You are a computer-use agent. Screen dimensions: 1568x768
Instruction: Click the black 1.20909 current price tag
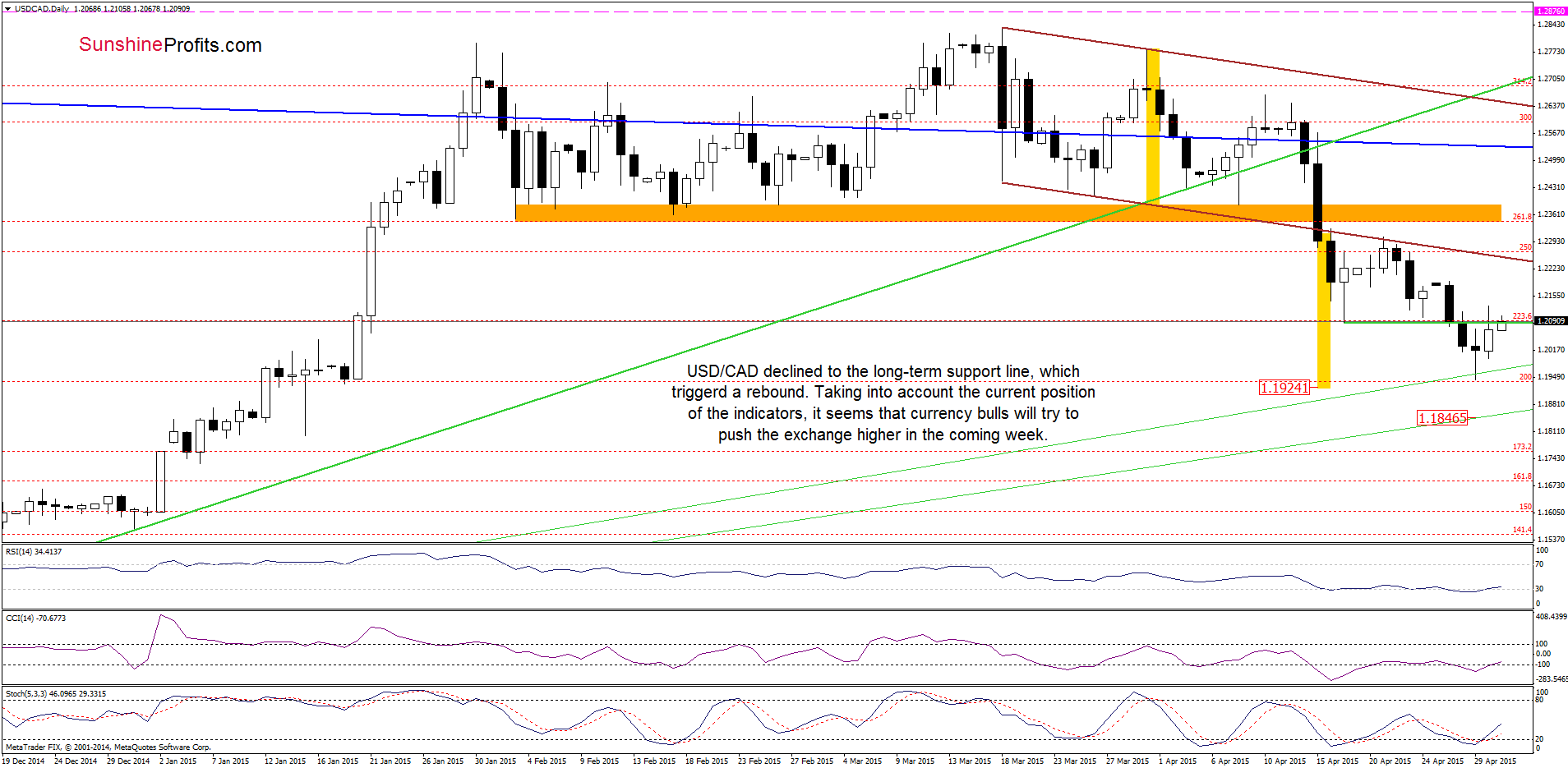tap(1551, 321)
